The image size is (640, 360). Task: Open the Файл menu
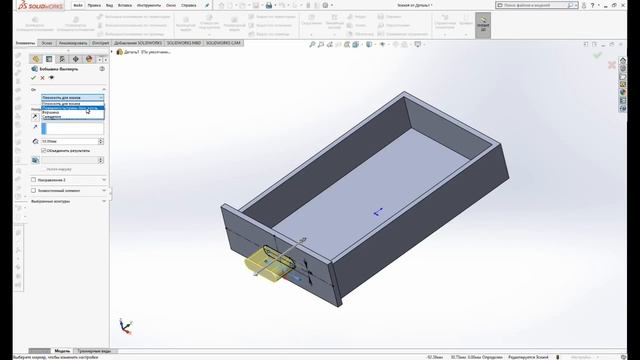(x=78, y=5)
